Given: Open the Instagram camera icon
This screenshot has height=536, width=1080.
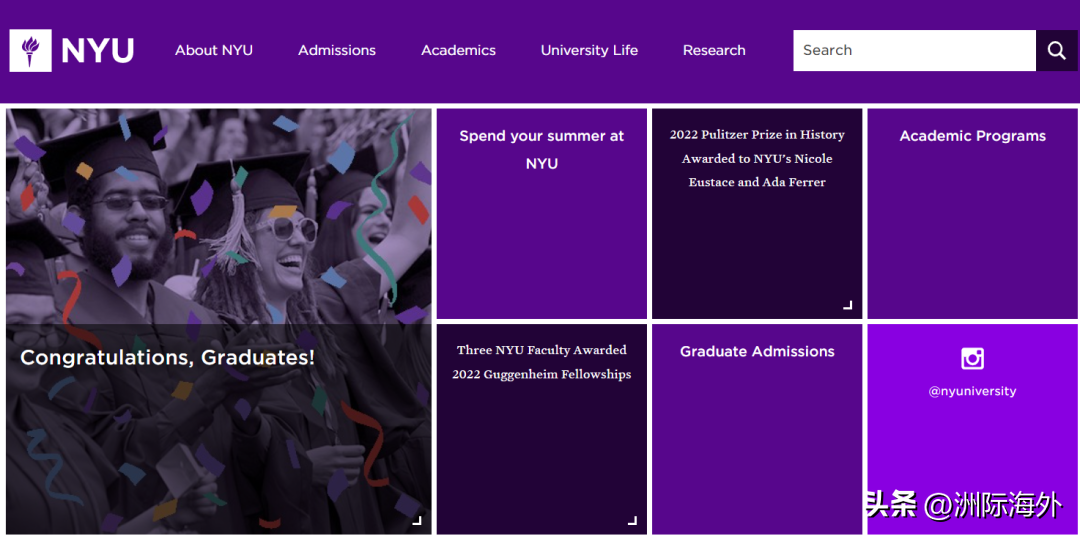Looking at the screenshot, I should coord(972,358).
